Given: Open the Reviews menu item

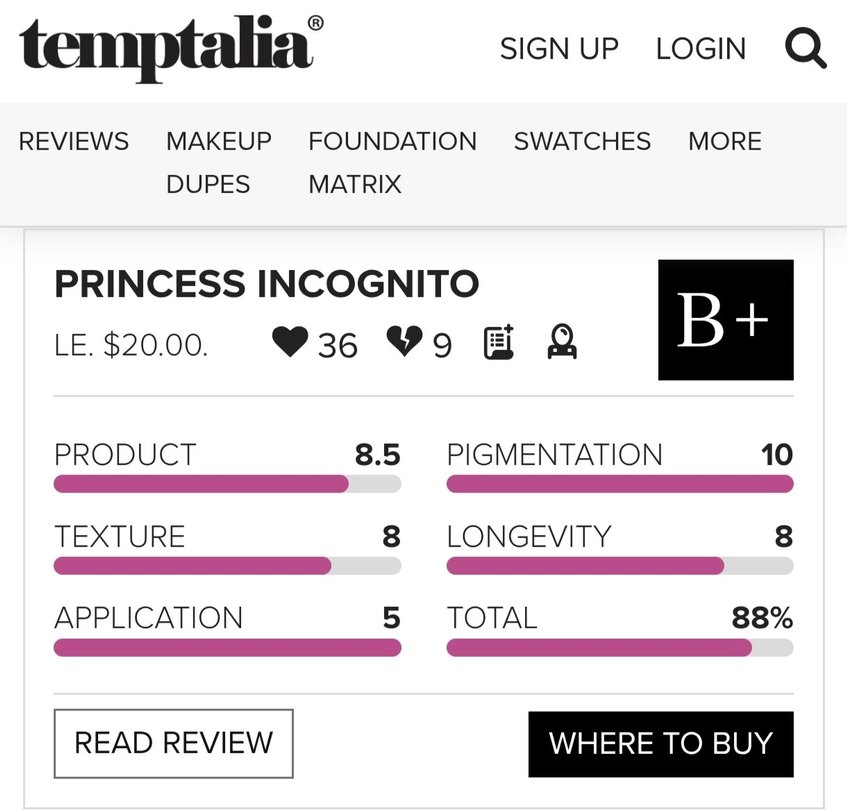Looking at the screenshot, I should coord(74,141).
